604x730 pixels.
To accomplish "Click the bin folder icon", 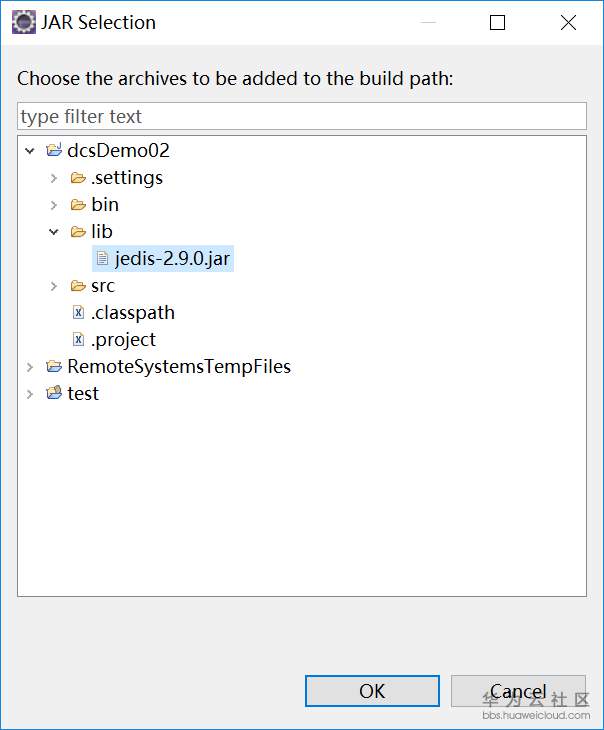I will click(78, 205).
